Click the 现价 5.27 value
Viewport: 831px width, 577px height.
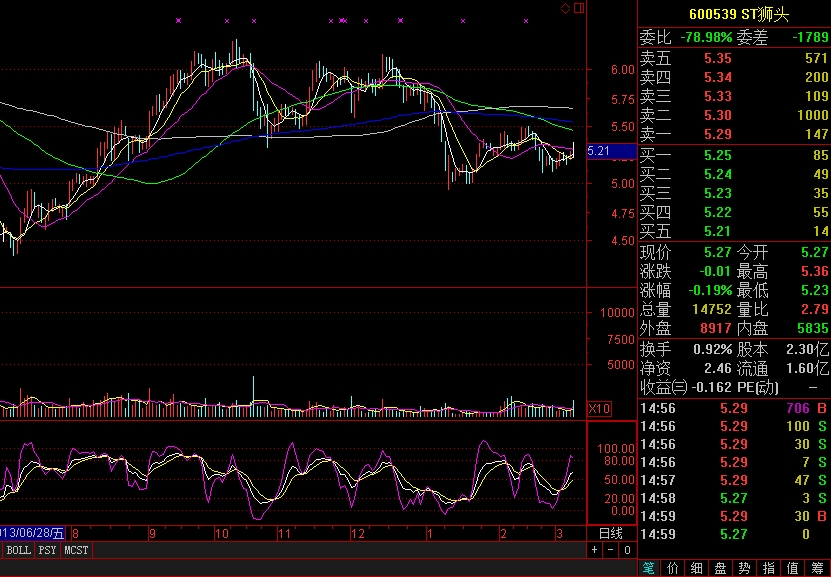[718, 252]
